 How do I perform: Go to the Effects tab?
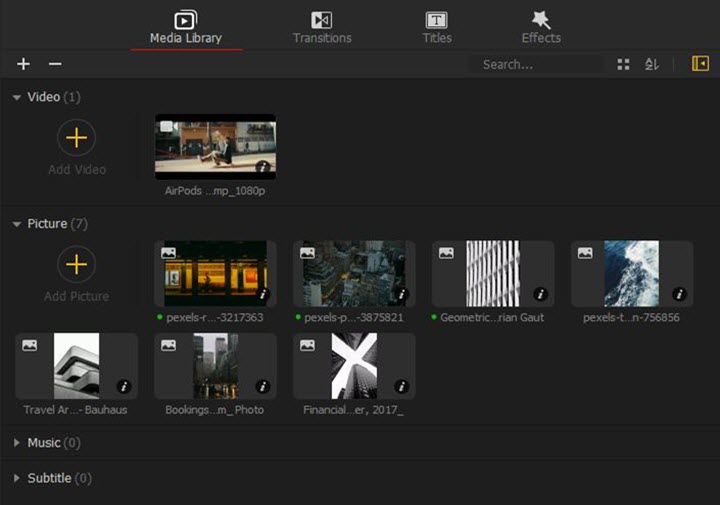pyautogui.click(x=541, y=27)
